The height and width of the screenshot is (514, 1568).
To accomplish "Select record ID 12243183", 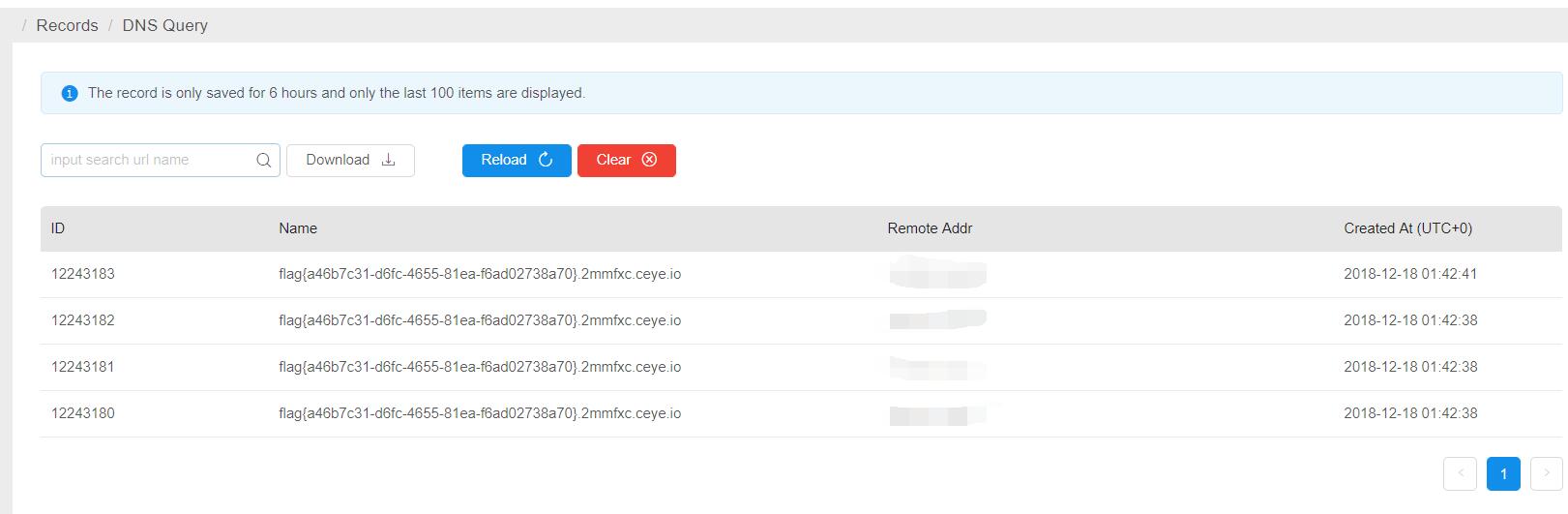I will [83, 274].
